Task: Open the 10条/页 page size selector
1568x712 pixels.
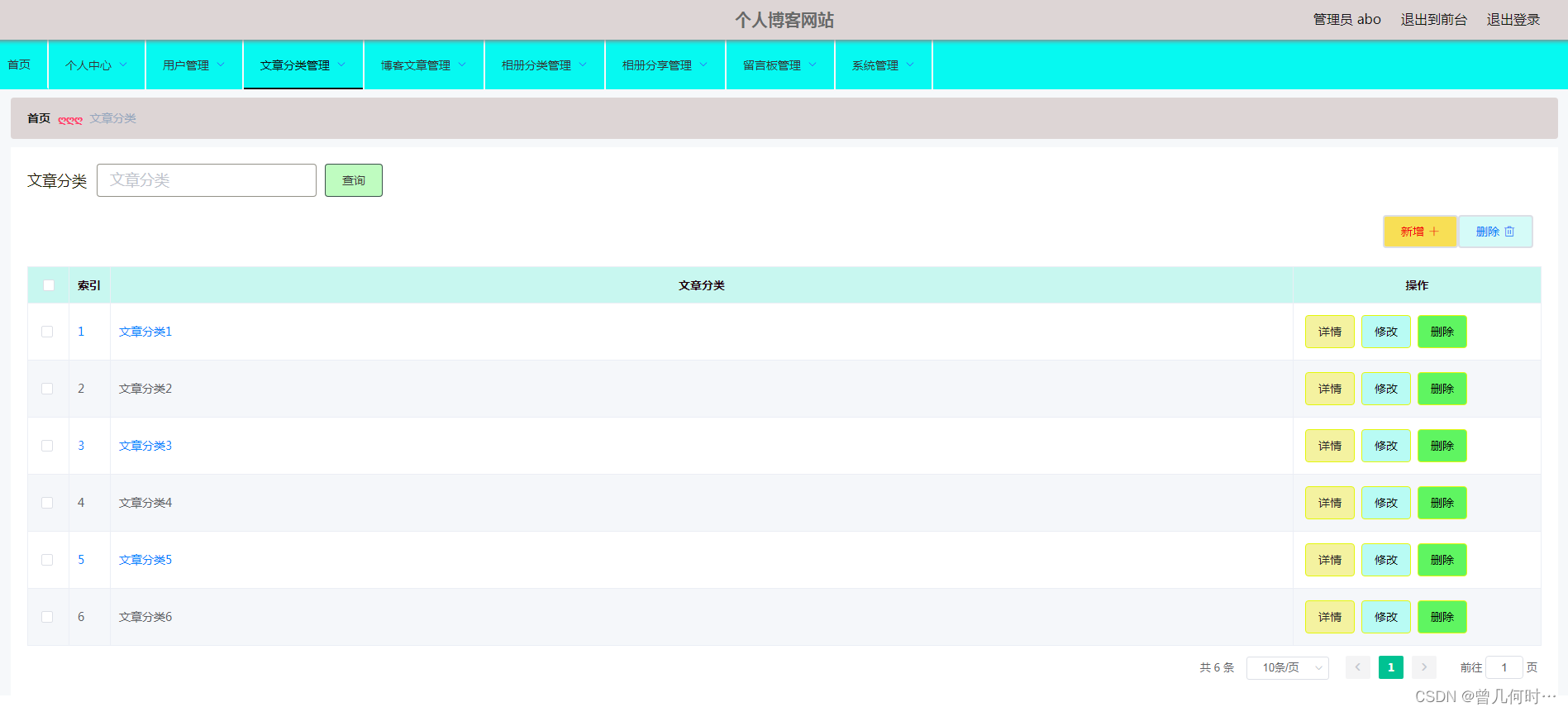Action: 1288,667
